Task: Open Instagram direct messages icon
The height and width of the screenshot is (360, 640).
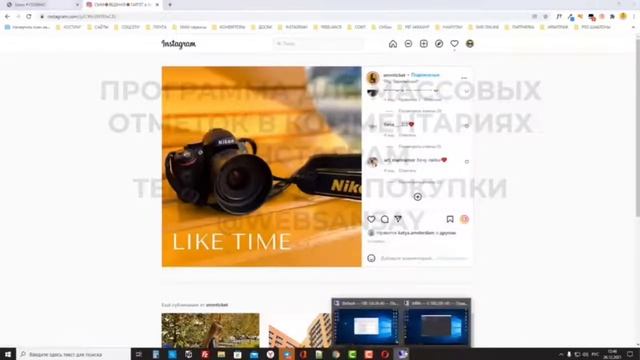Action: [x=408, y=44]
